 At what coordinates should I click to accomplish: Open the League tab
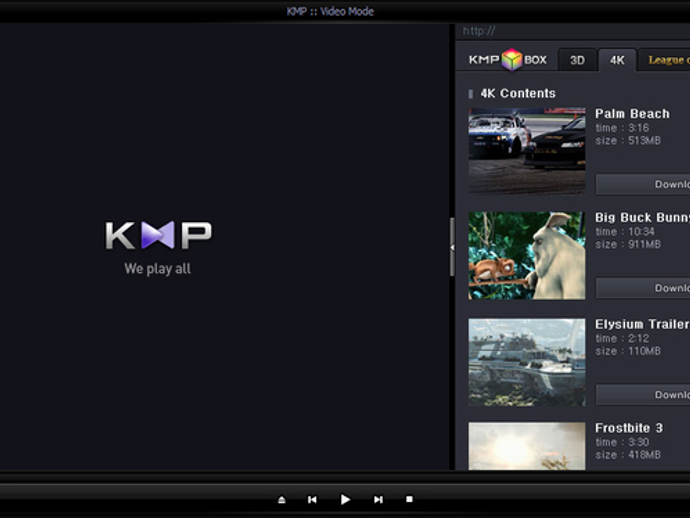(x=664, y=60)
